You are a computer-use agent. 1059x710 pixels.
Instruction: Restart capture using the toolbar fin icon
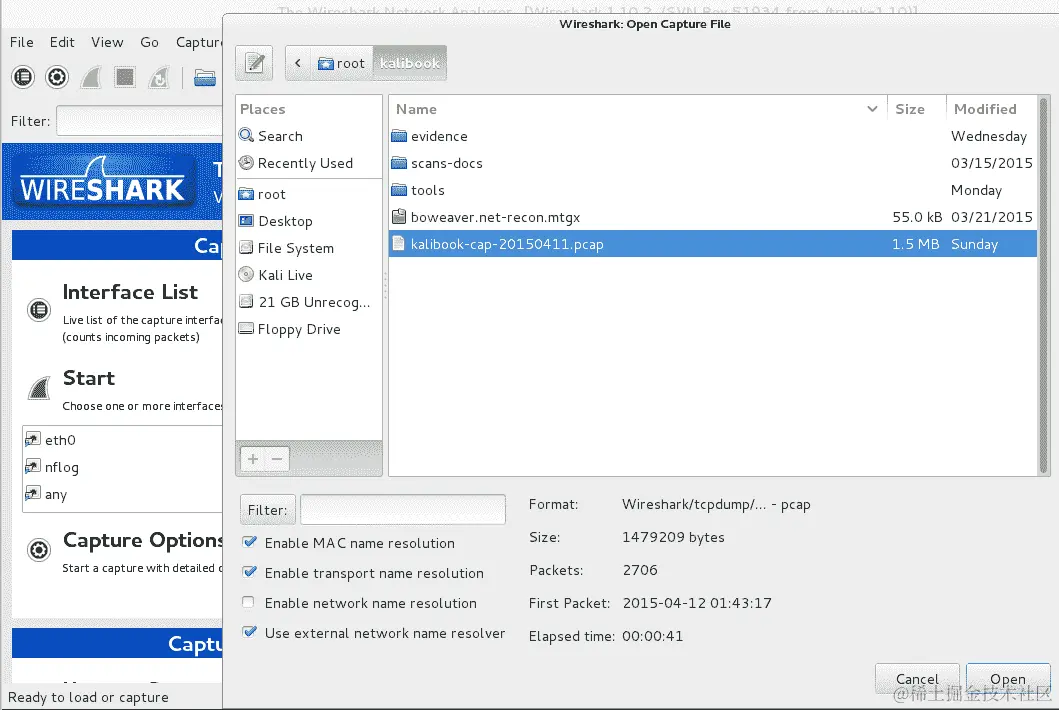pos(159,77)
